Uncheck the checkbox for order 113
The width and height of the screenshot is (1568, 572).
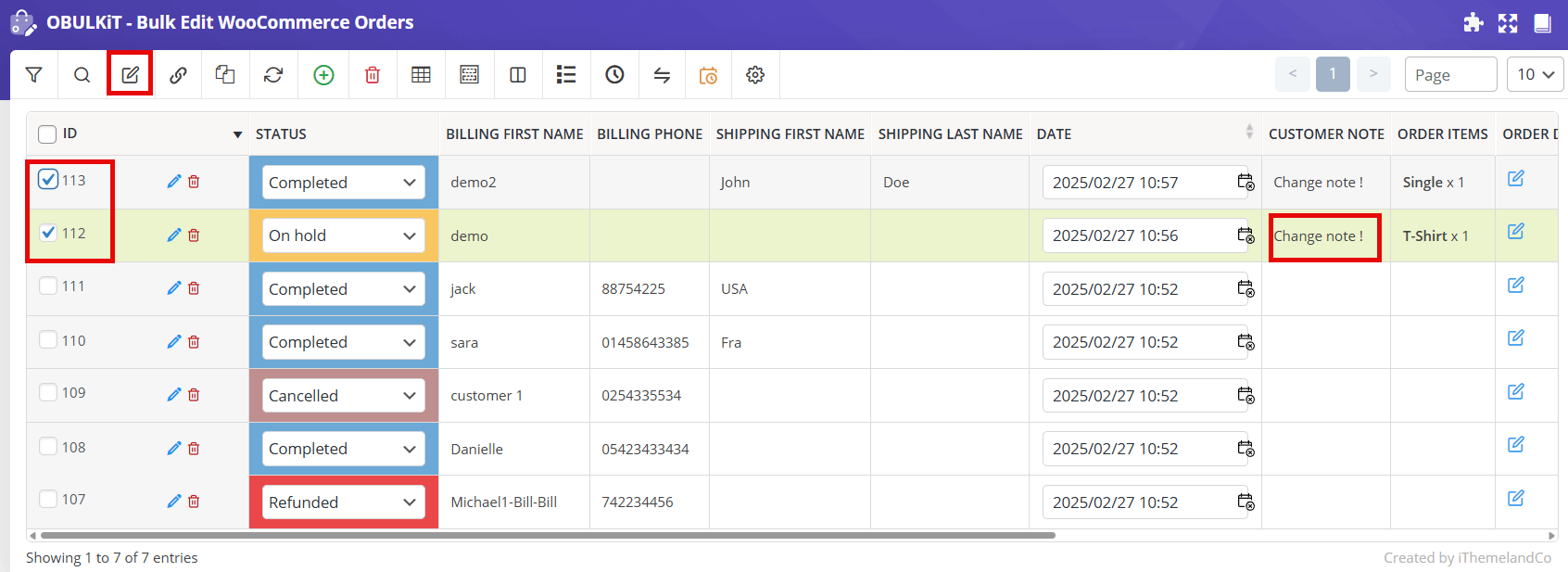(x=48, y=179)
